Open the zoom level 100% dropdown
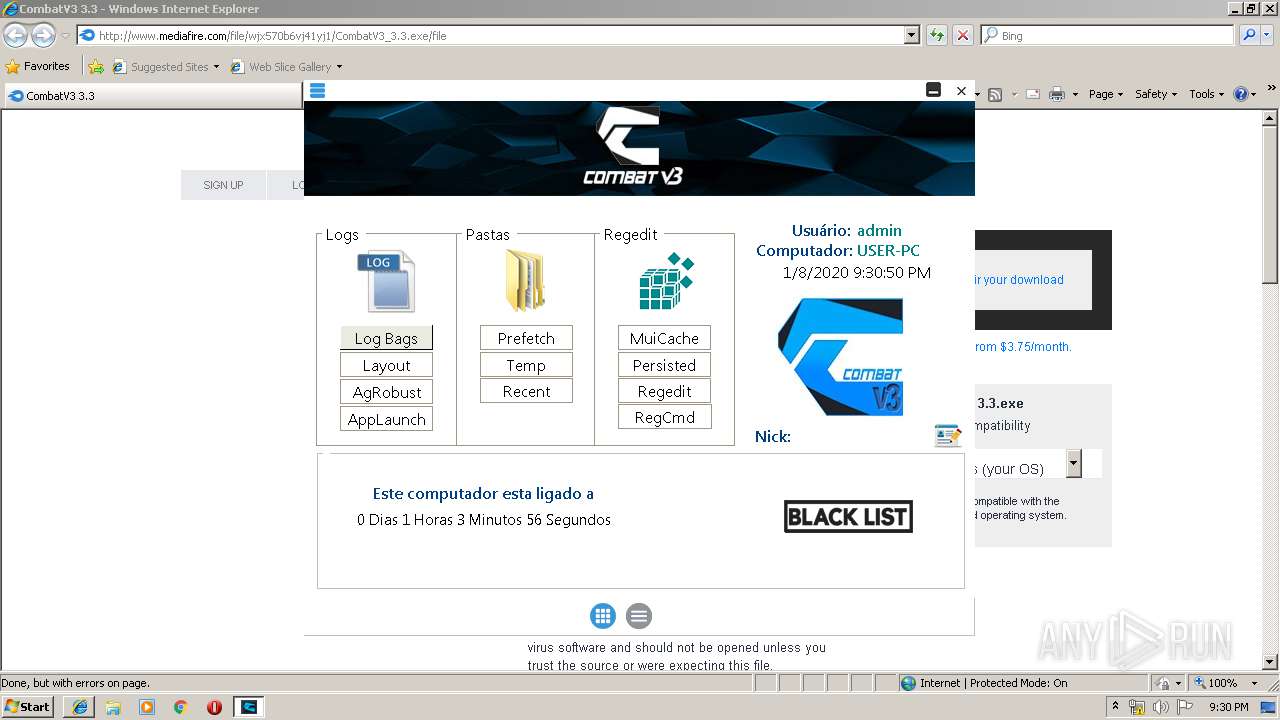Image resolution: width=1280 pixels, height=720 pixels. click(x=1254, y=683)
